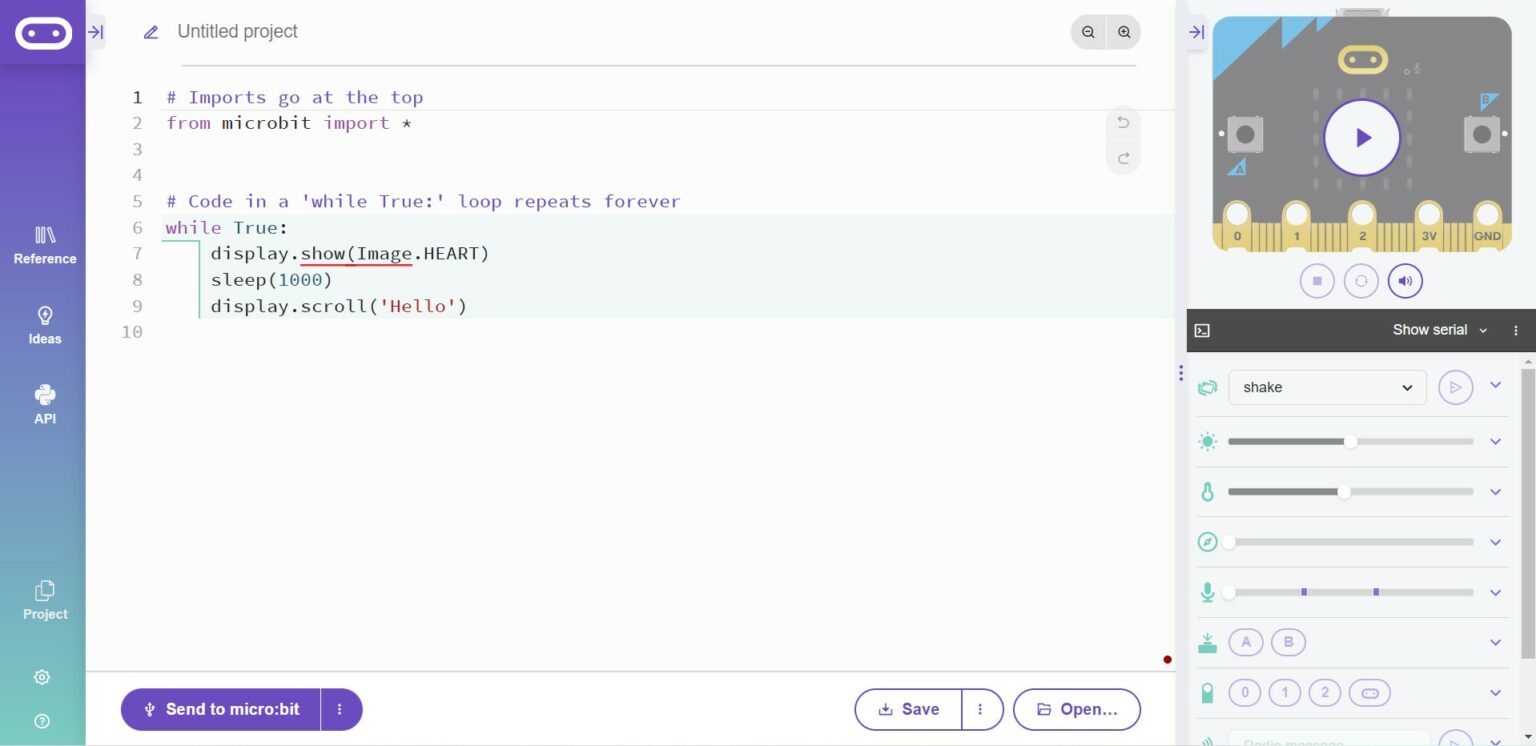The height and width of the screenshot is (746, 1536).
Task: Toggle simulated pin 0 touch
Action: click(x=1245, y=692)
